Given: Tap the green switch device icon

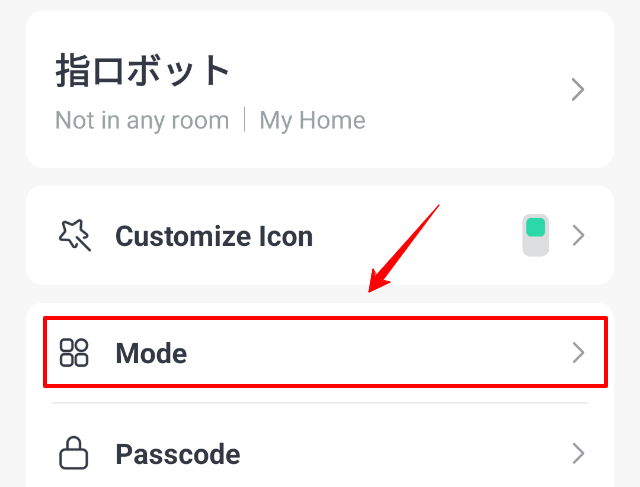Looking at the screenshot, I should [x=536, y=235].
